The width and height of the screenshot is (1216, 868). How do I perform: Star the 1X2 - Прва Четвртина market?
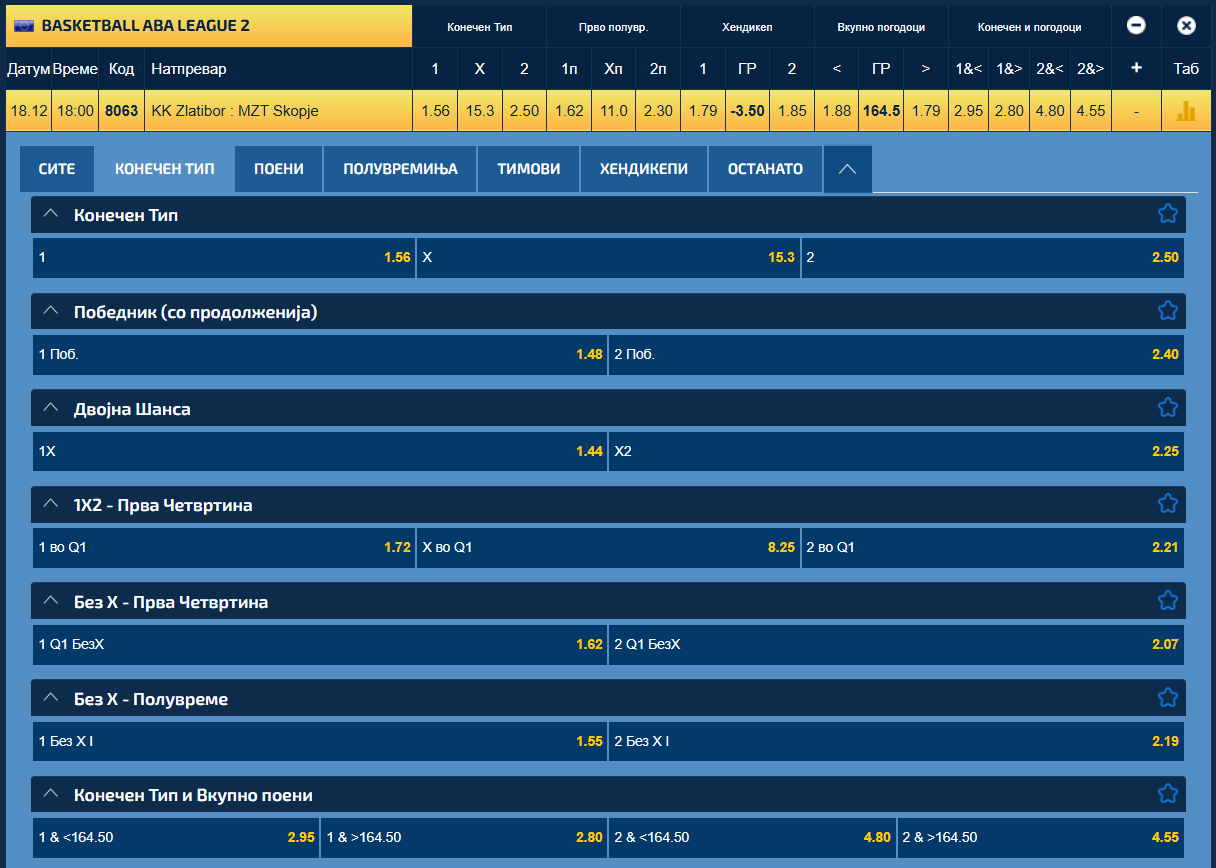pyautogui.click(x=1167, y=504)
